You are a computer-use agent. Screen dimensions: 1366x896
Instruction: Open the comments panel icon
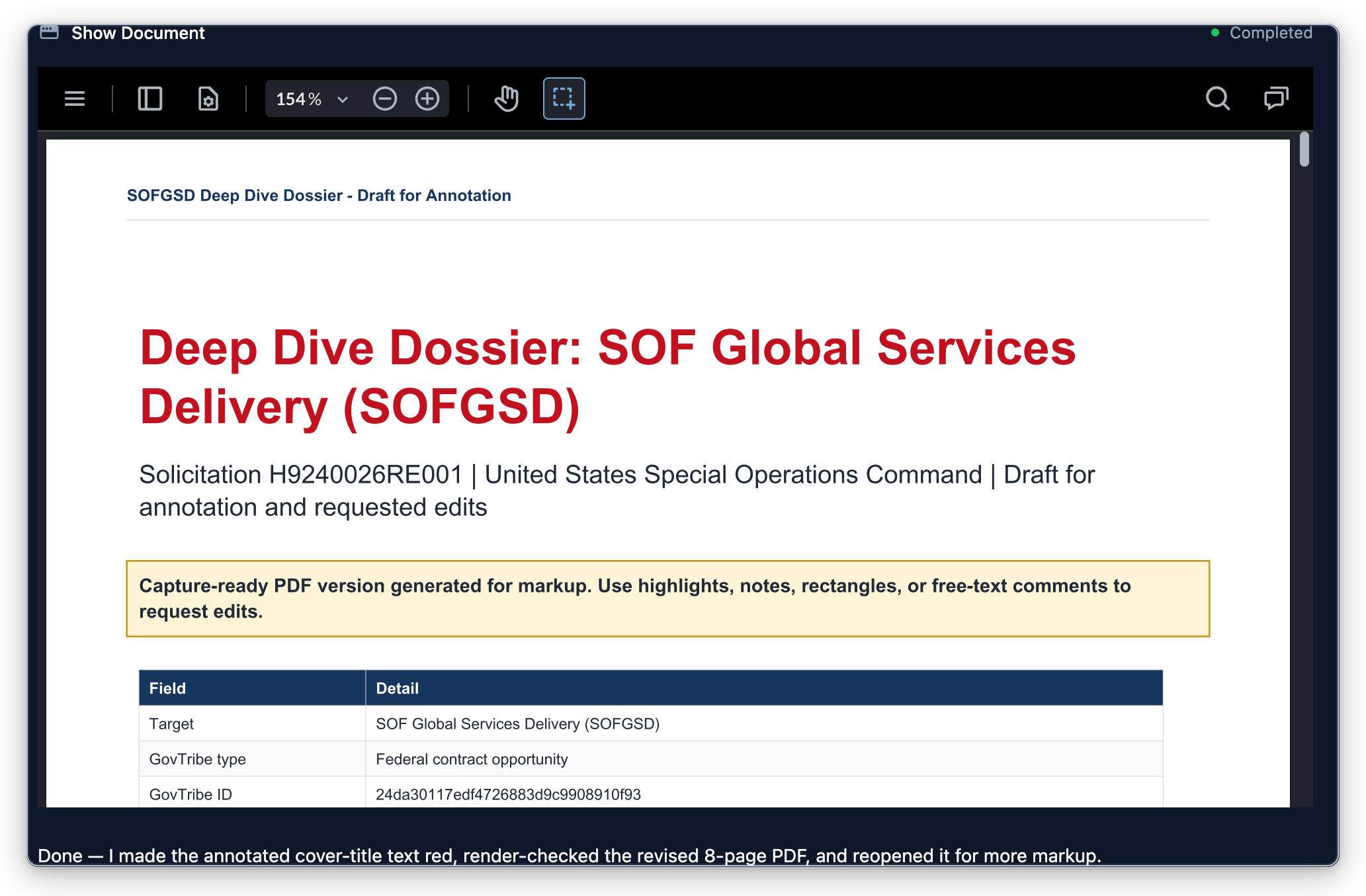point(1276,99)
